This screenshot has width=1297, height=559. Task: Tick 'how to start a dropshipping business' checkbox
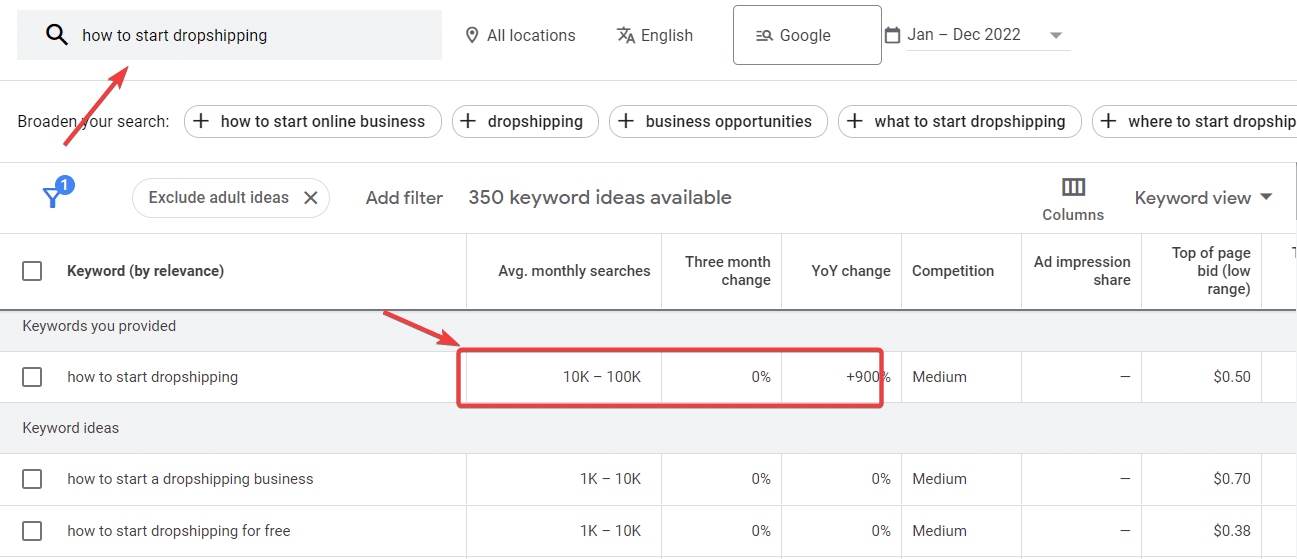32,479
